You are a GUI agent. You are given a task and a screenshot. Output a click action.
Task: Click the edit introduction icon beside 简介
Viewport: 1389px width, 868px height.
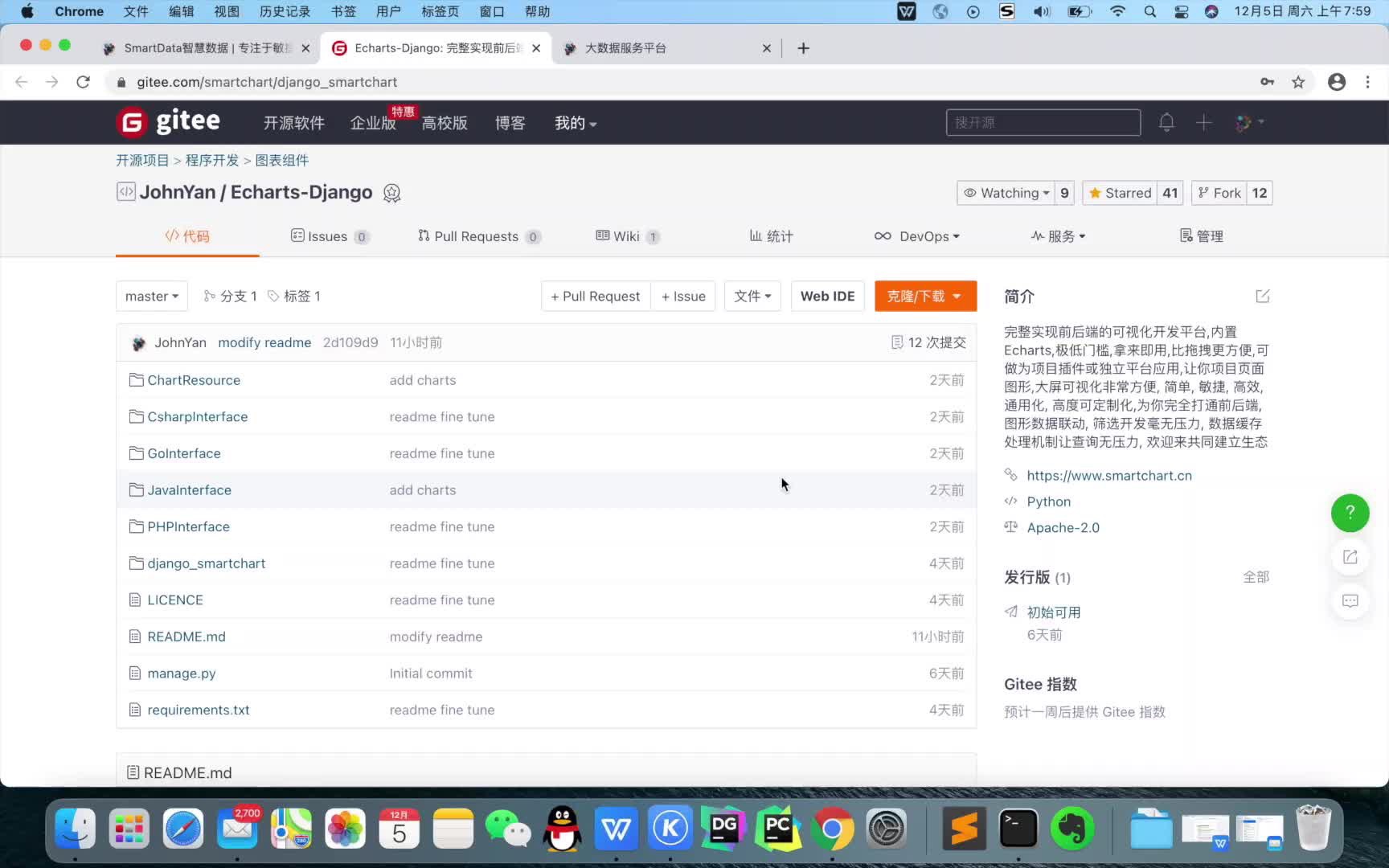point(1262,297)
